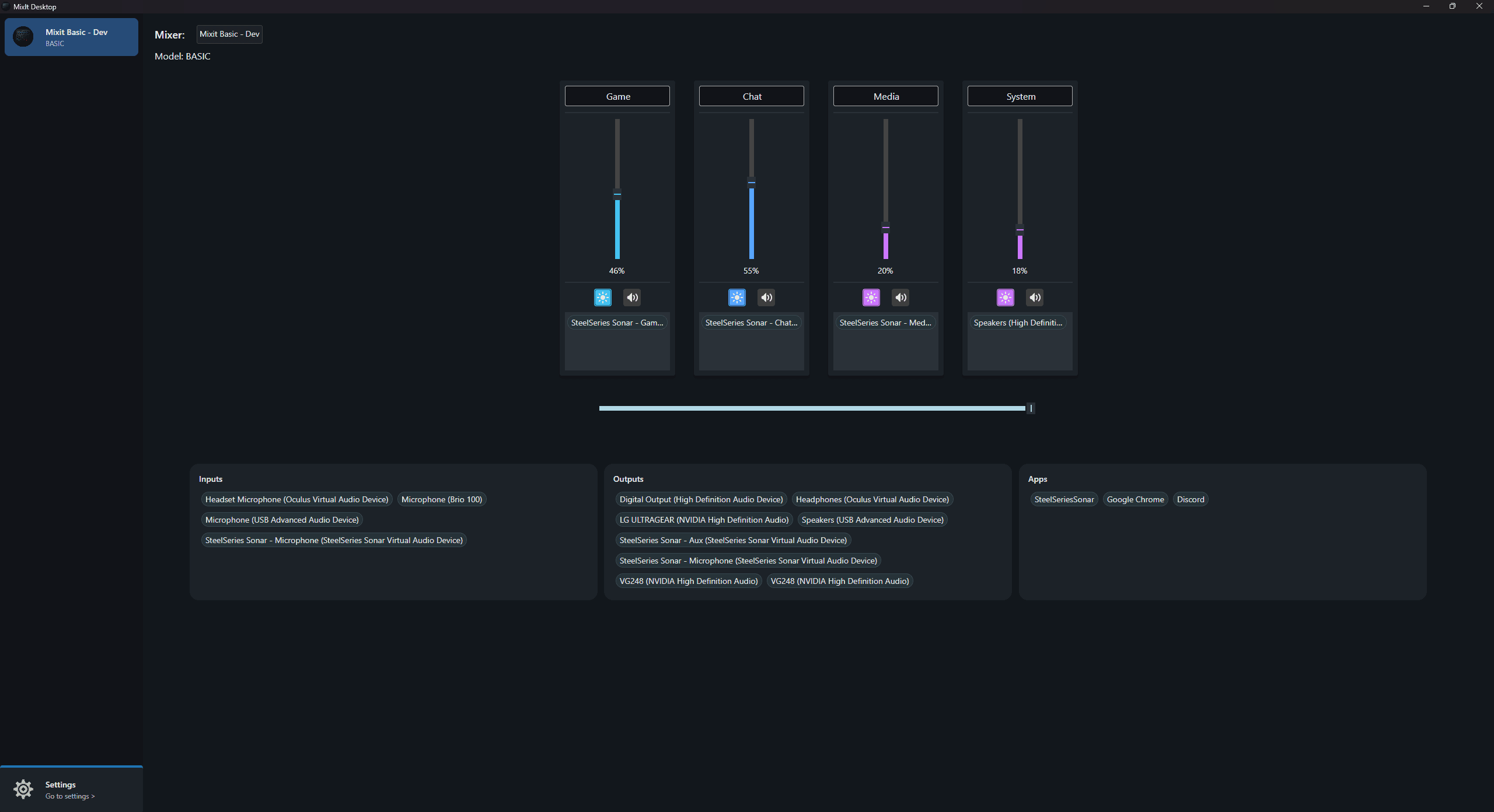
Task: Select Microphone (Brio 100) input chip
Action: click(x=441, y=499)
